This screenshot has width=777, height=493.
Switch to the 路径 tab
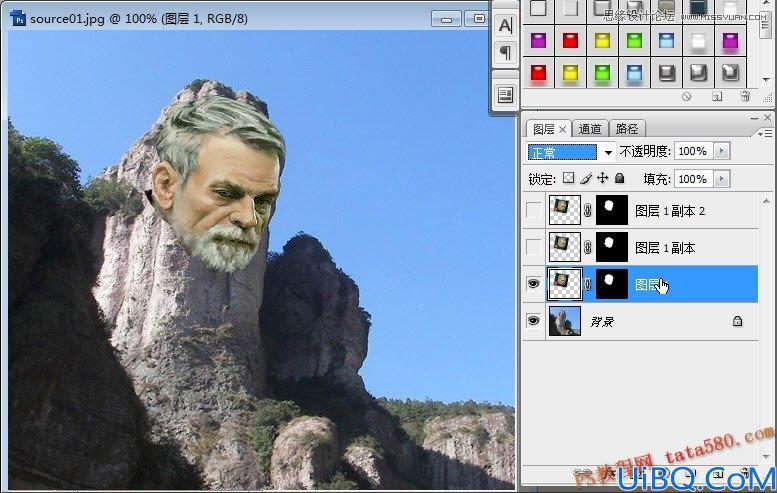click(627, 129)
